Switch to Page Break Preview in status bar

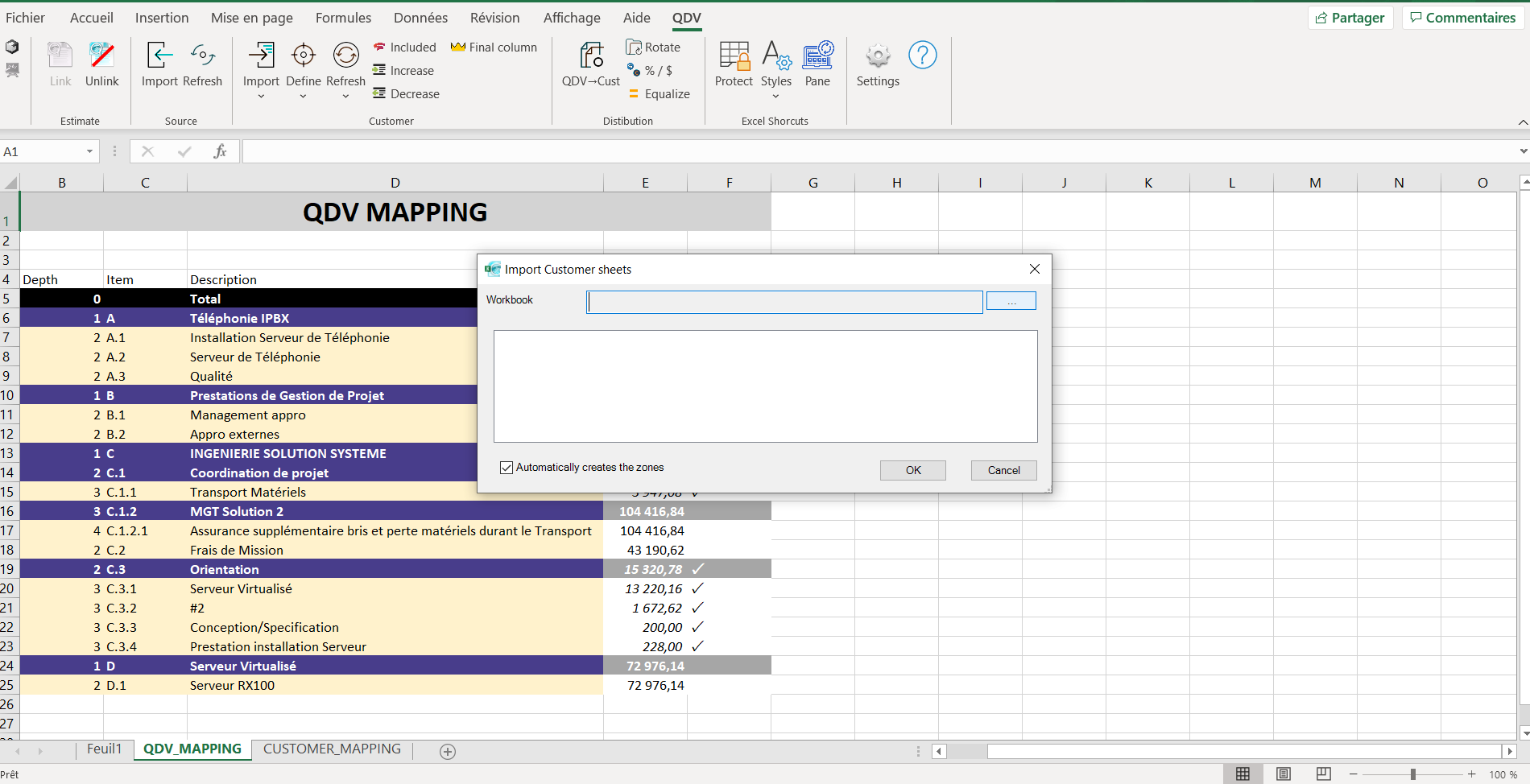(1324, 774)
